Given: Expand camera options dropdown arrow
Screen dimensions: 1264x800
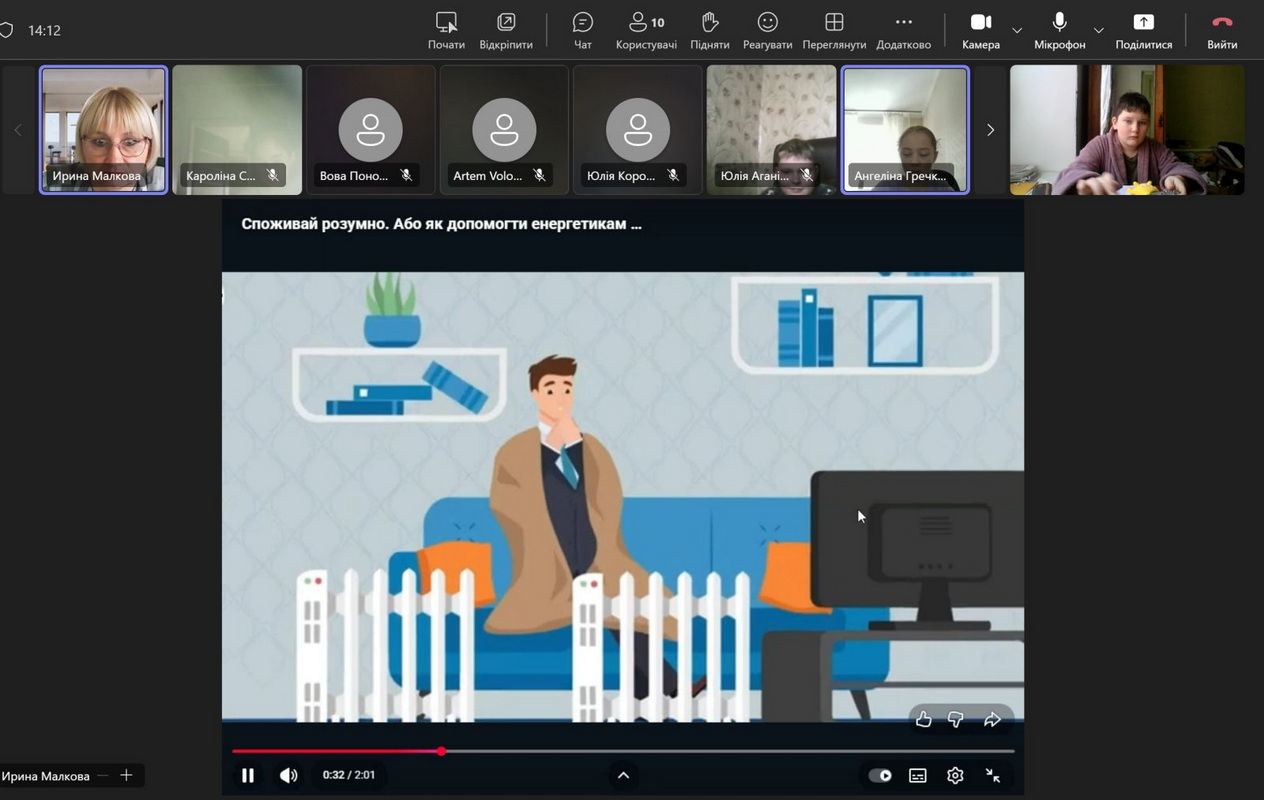Looking at the screenshot, I should (1017, 31).
